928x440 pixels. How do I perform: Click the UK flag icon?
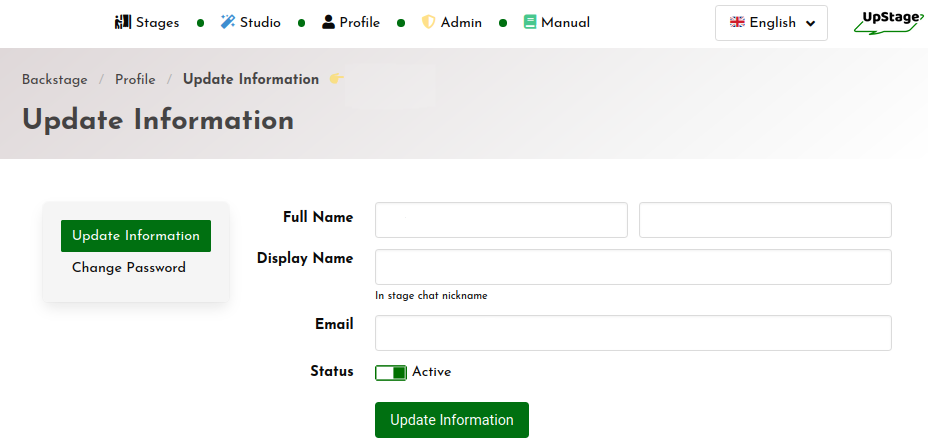pos(737,23)
